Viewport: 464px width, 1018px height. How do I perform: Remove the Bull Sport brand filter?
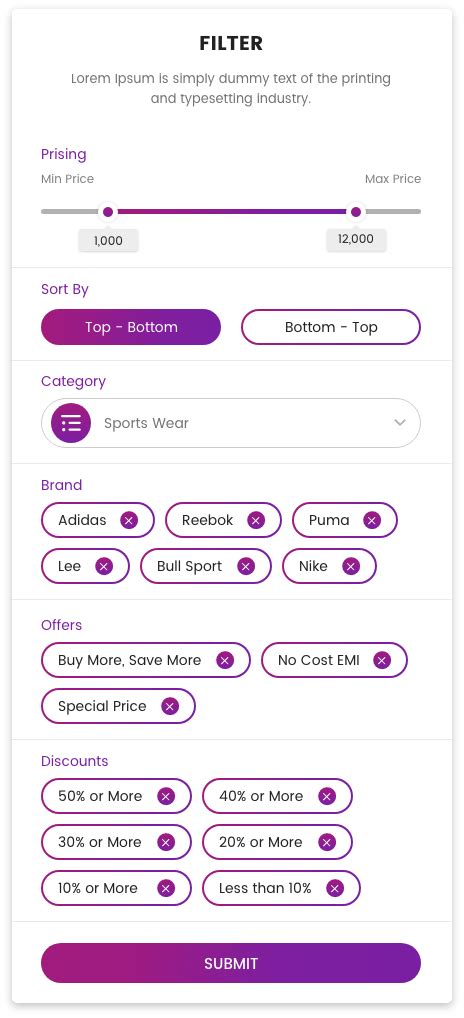coord(246,566)
